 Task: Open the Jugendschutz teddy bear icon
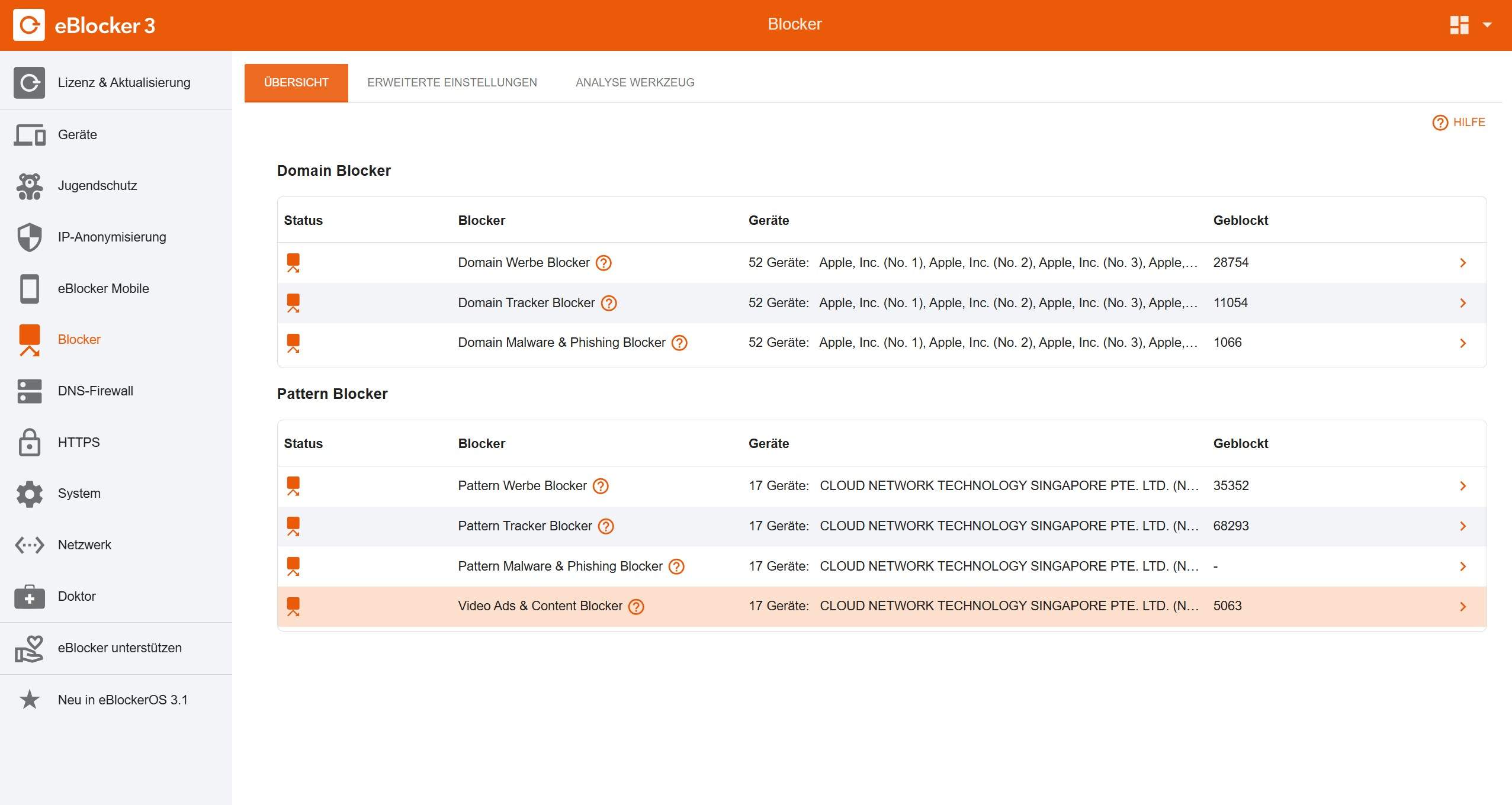pyautogui.click(x=29, y=186)
